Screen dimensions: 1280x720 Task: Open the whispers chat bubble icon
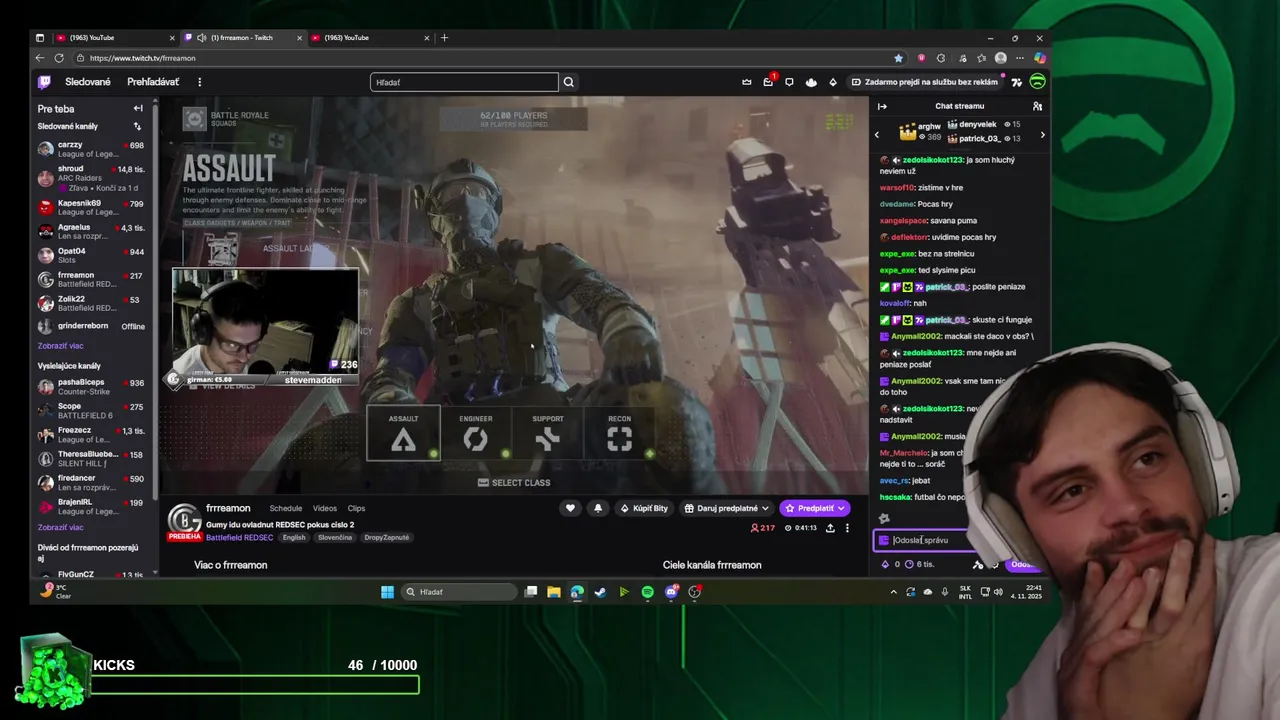pos(789,82)
